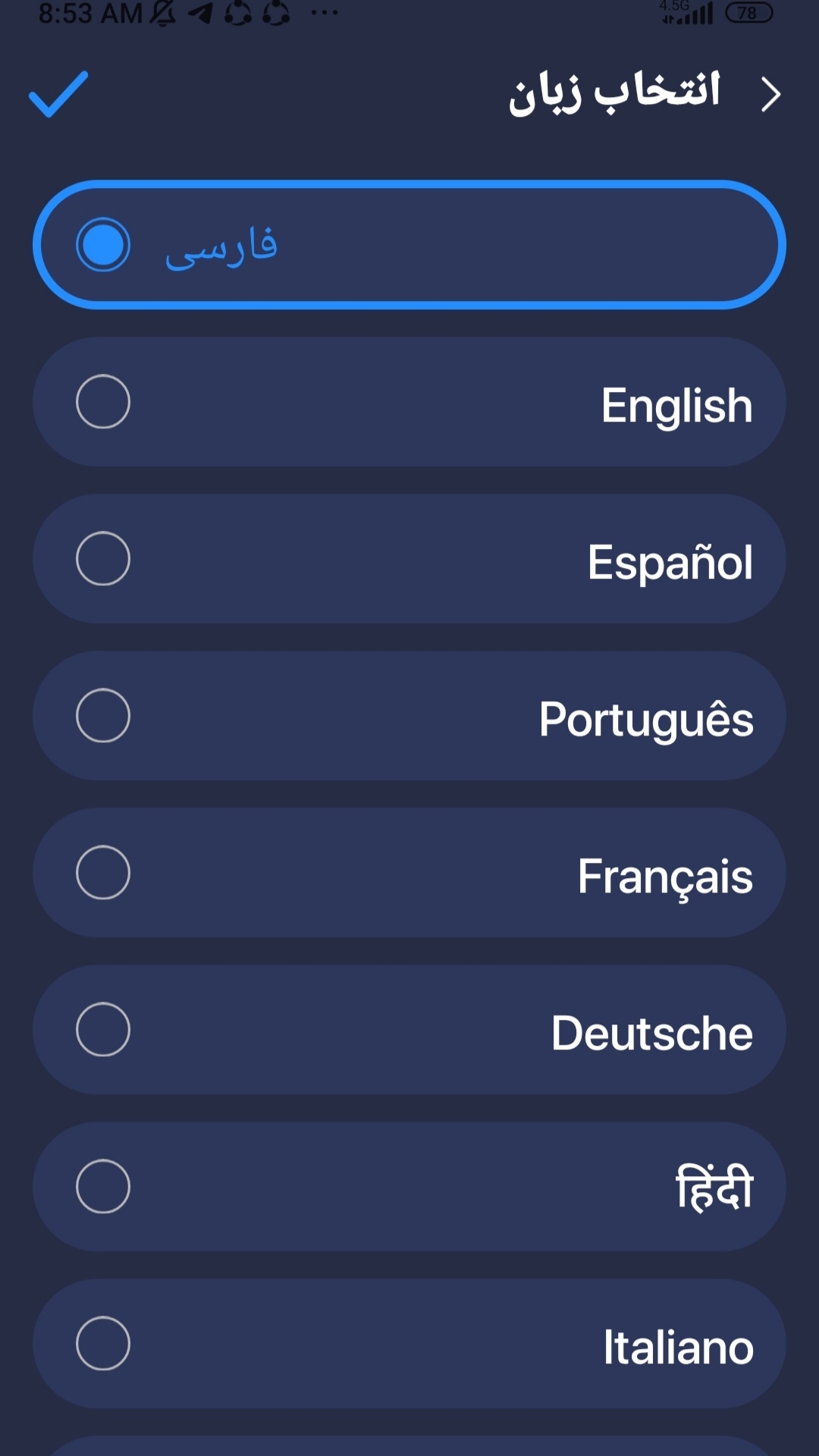Select the English radio button

tap(103, 402)
